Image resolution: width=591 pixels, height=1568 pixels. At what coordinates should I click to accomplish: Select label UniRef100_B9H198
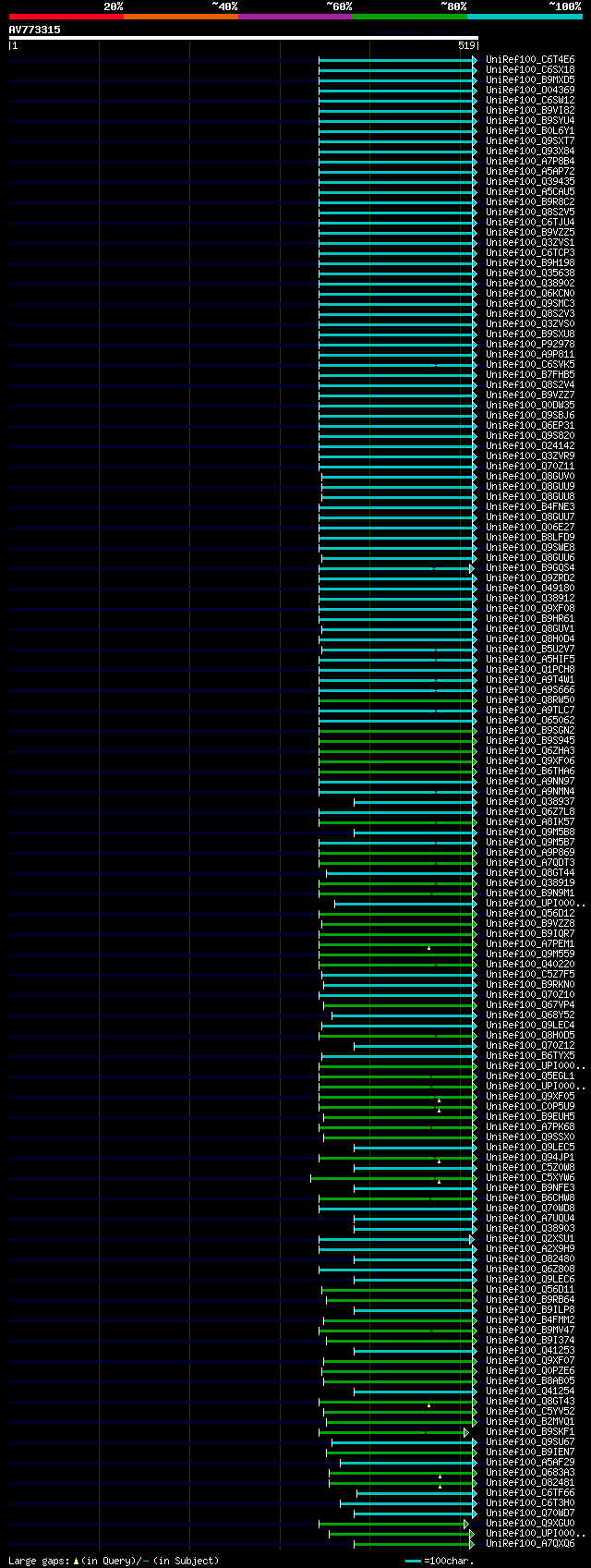pyautogui.click(x=530, y=262)
